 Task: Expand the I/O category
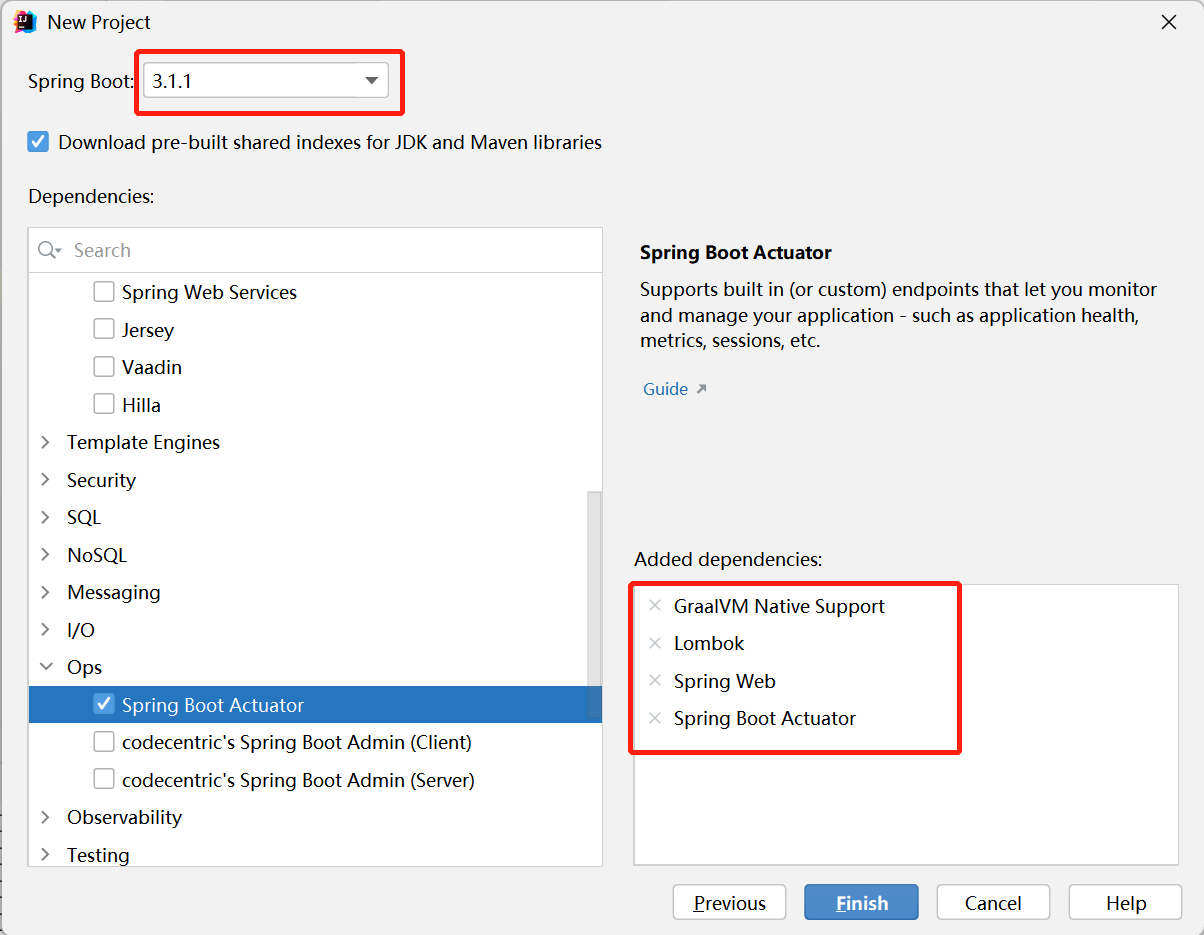tap(45, 629)
